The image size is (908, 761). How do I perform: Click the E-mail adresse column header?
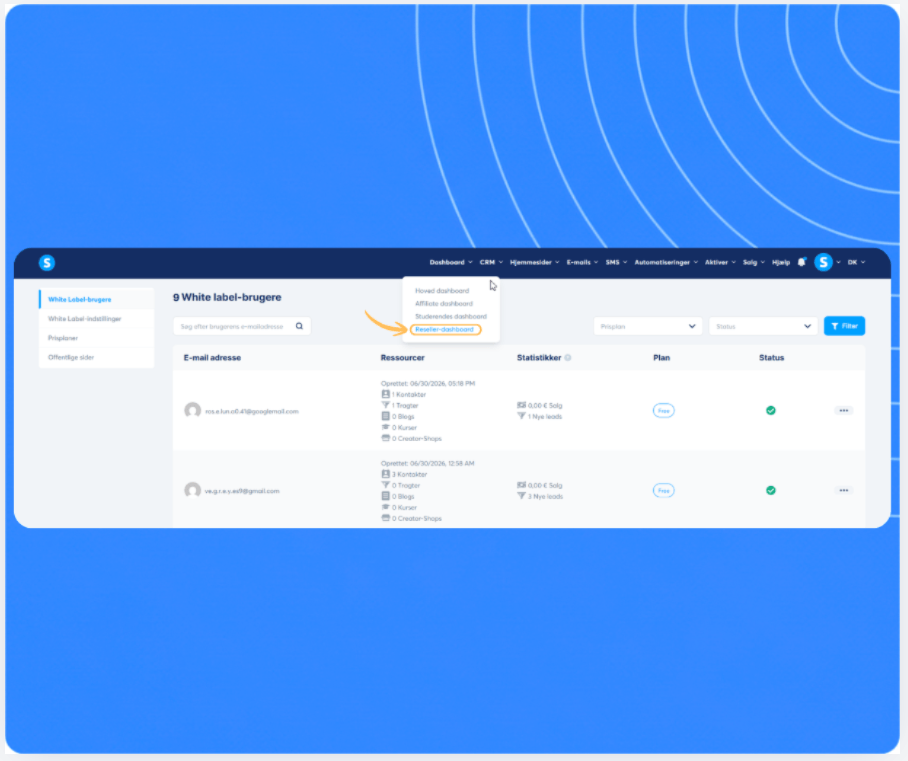tap(212, 358)
